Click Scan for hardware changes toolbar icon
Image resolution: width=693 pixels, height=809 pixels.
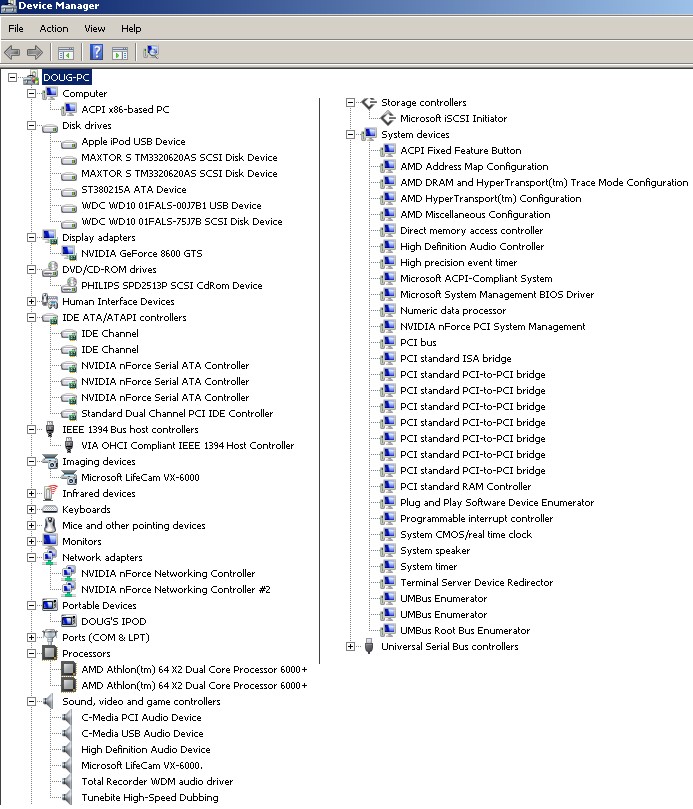pyautogui.click(x=150, y=52)
